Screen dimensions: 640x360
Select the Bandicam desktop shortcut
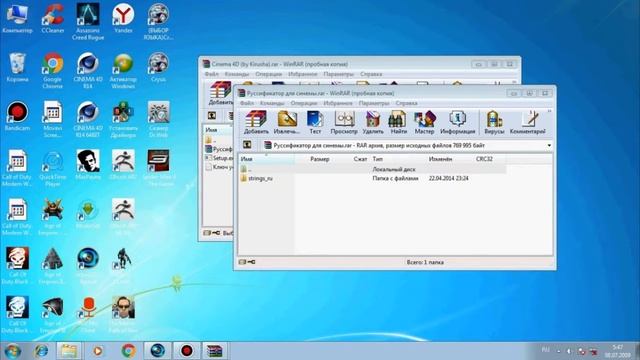pyautogui.click(x=17, y=116)
